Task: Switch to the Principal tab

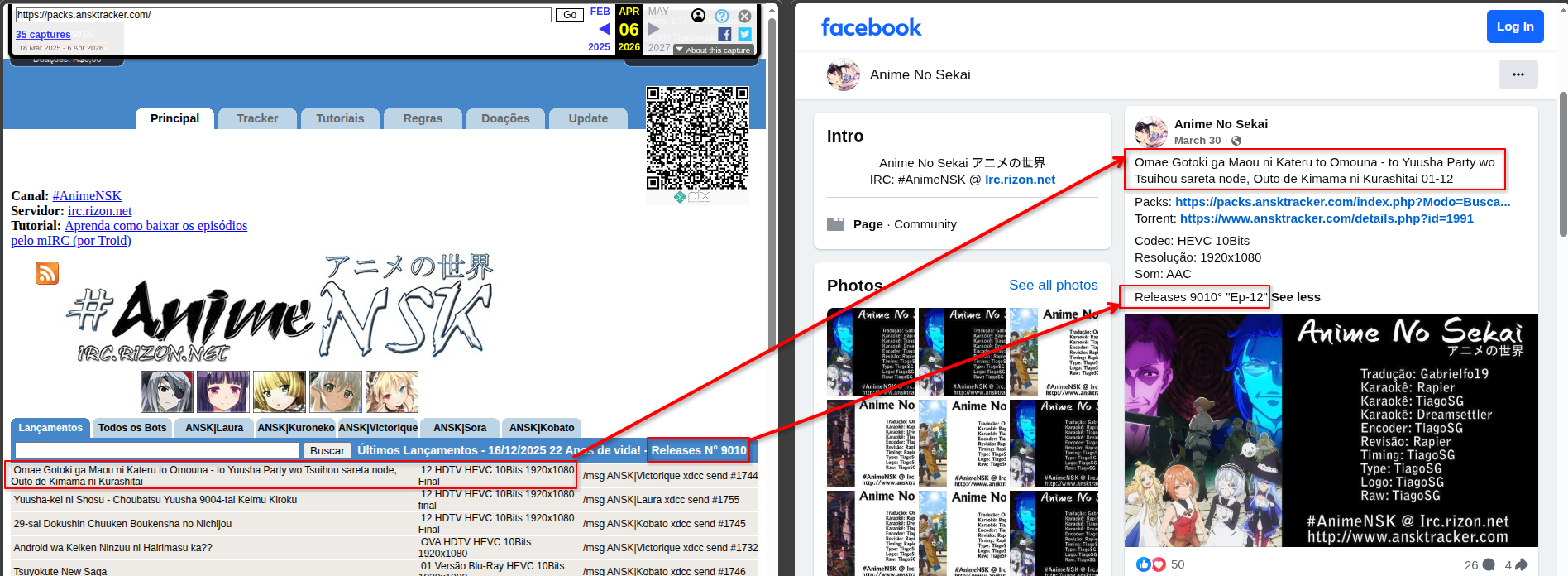Action: coord(174,118)
